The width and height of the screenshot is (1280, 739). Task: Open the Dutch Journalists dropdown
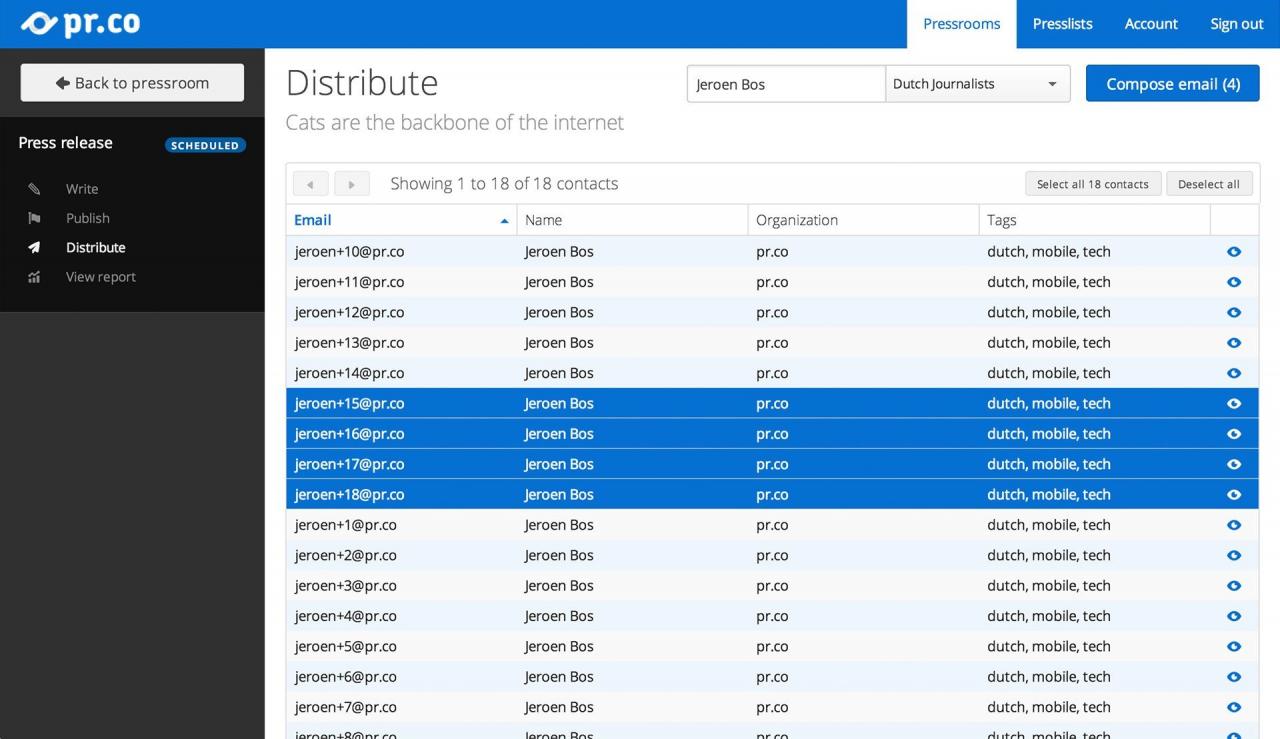click(977, 84)
